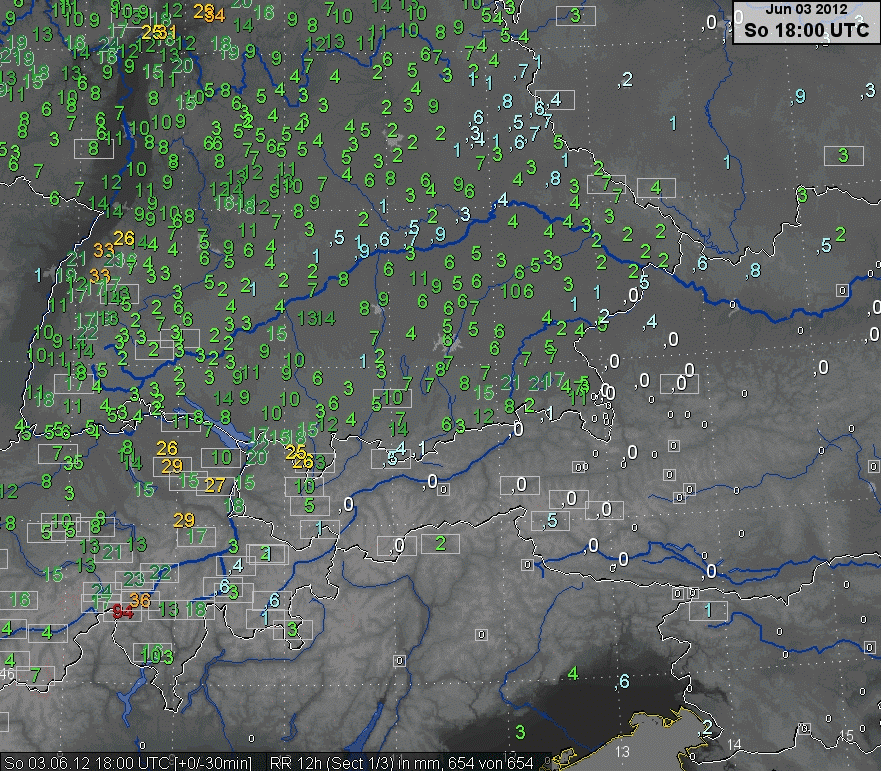Select the orange 36 value beside red 84

point(140,600)
